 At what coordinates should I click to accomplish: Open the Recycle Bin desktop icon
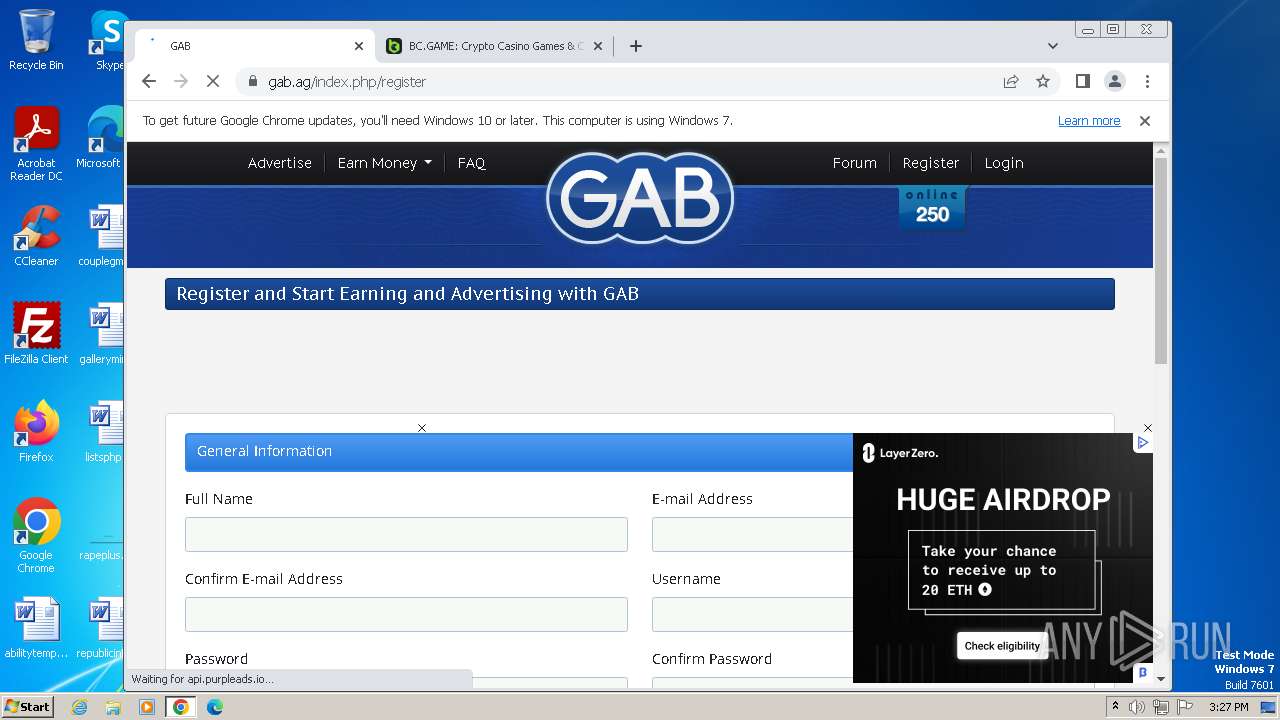(x=36, y=41)
